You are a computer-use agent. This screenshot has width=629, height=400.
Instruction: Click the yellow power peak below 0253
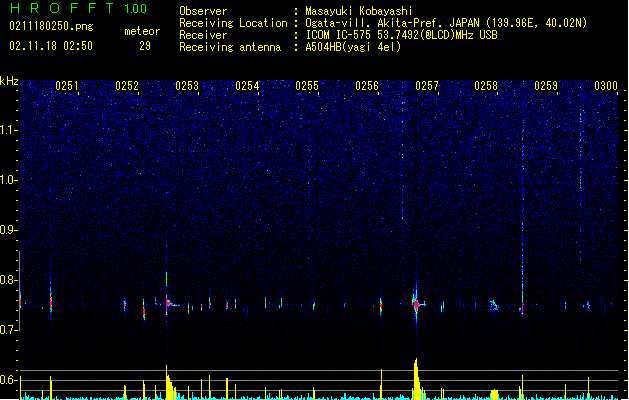[x=169, y=382]
